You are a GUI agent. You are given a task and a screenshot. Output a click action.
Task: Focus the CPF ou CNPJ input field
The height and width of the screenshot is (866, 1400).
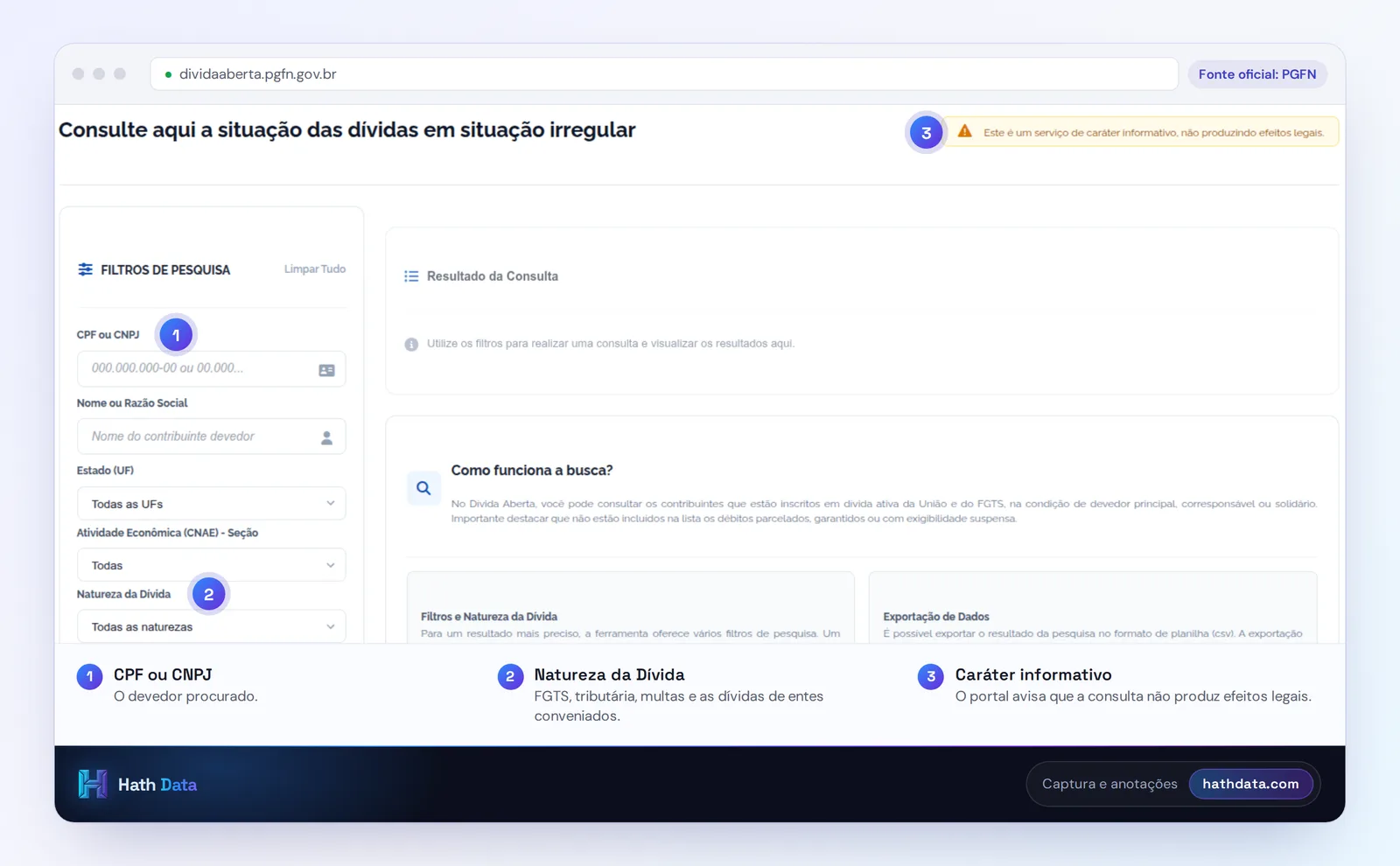(211, 369)
